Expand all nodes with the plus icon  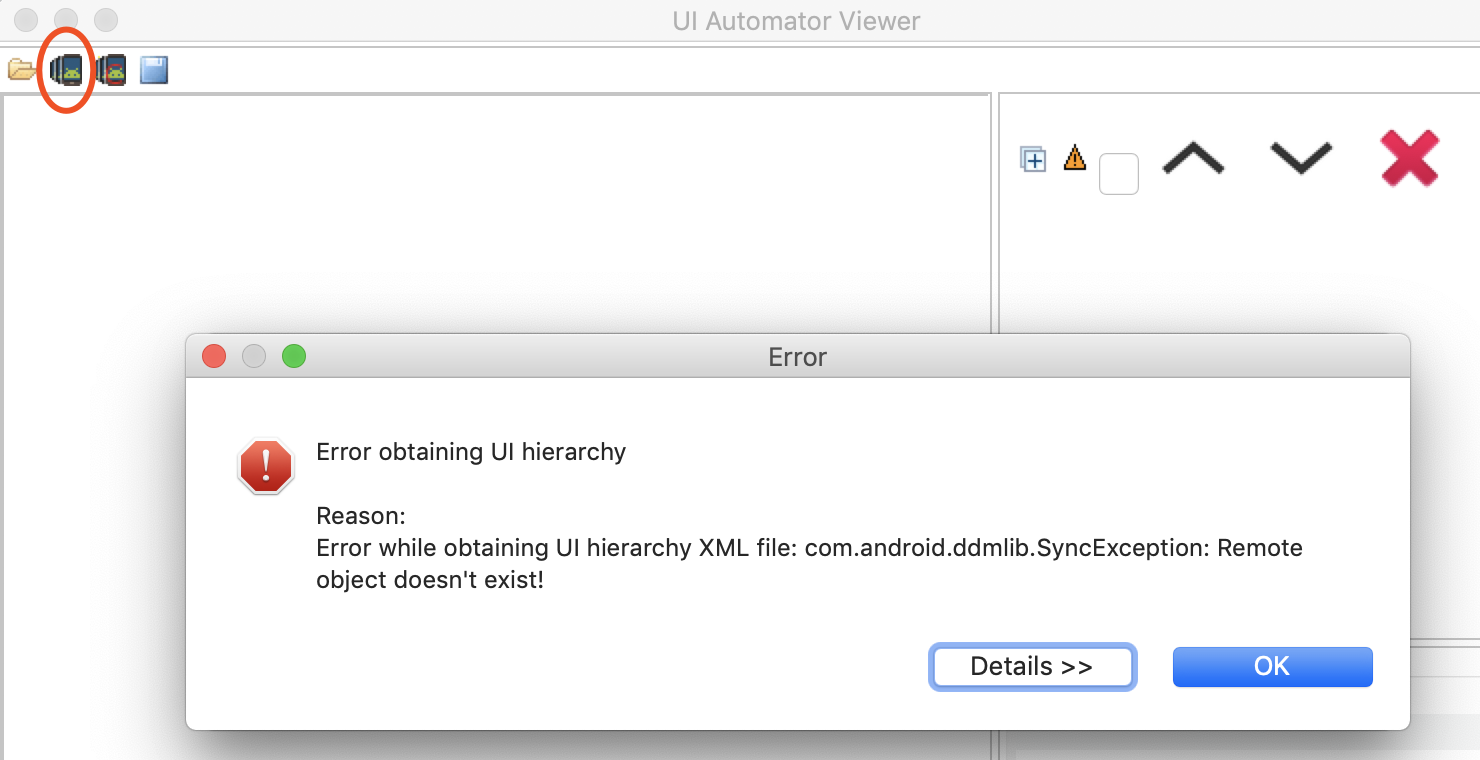tap(1033, 159)
